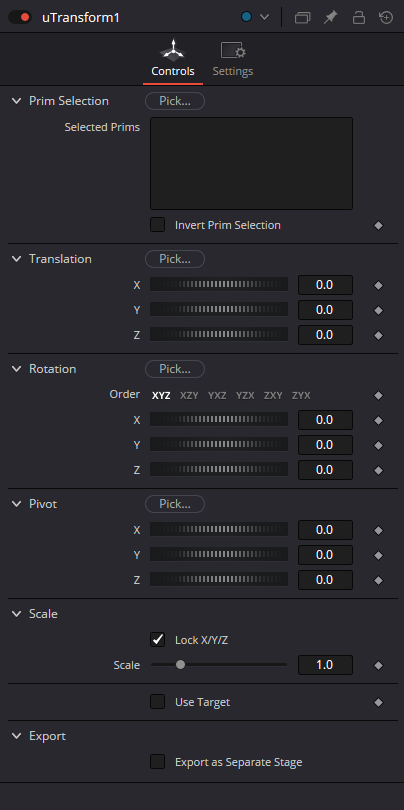Add keyframe for Pivot X
Viewport: 404px width, 810px height.
click(379, 531)
